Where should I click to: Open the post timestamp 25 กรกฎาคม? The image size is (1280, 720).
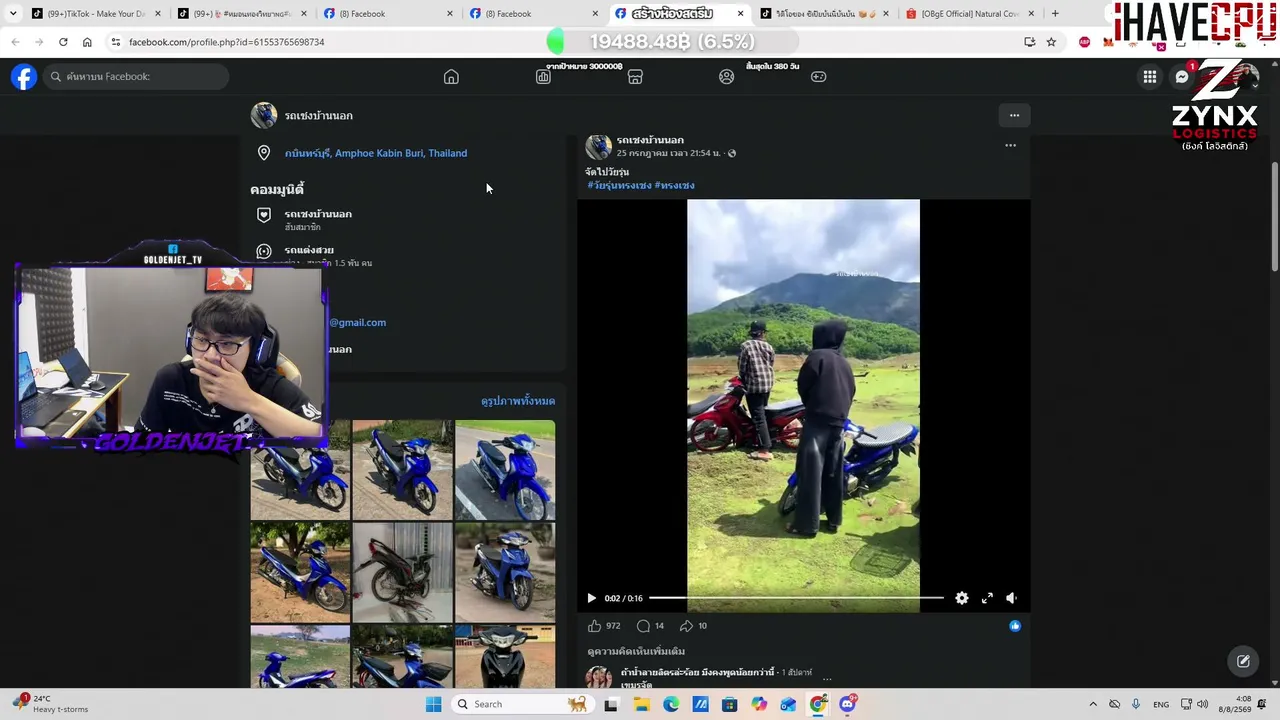click(668, 153)
